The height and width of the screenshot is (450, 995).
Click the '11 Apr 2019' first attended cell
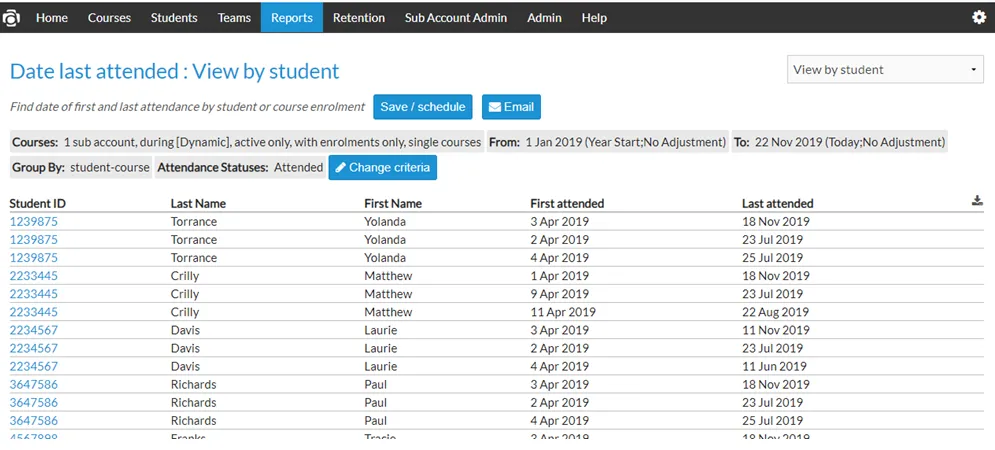tap(563, 312)
